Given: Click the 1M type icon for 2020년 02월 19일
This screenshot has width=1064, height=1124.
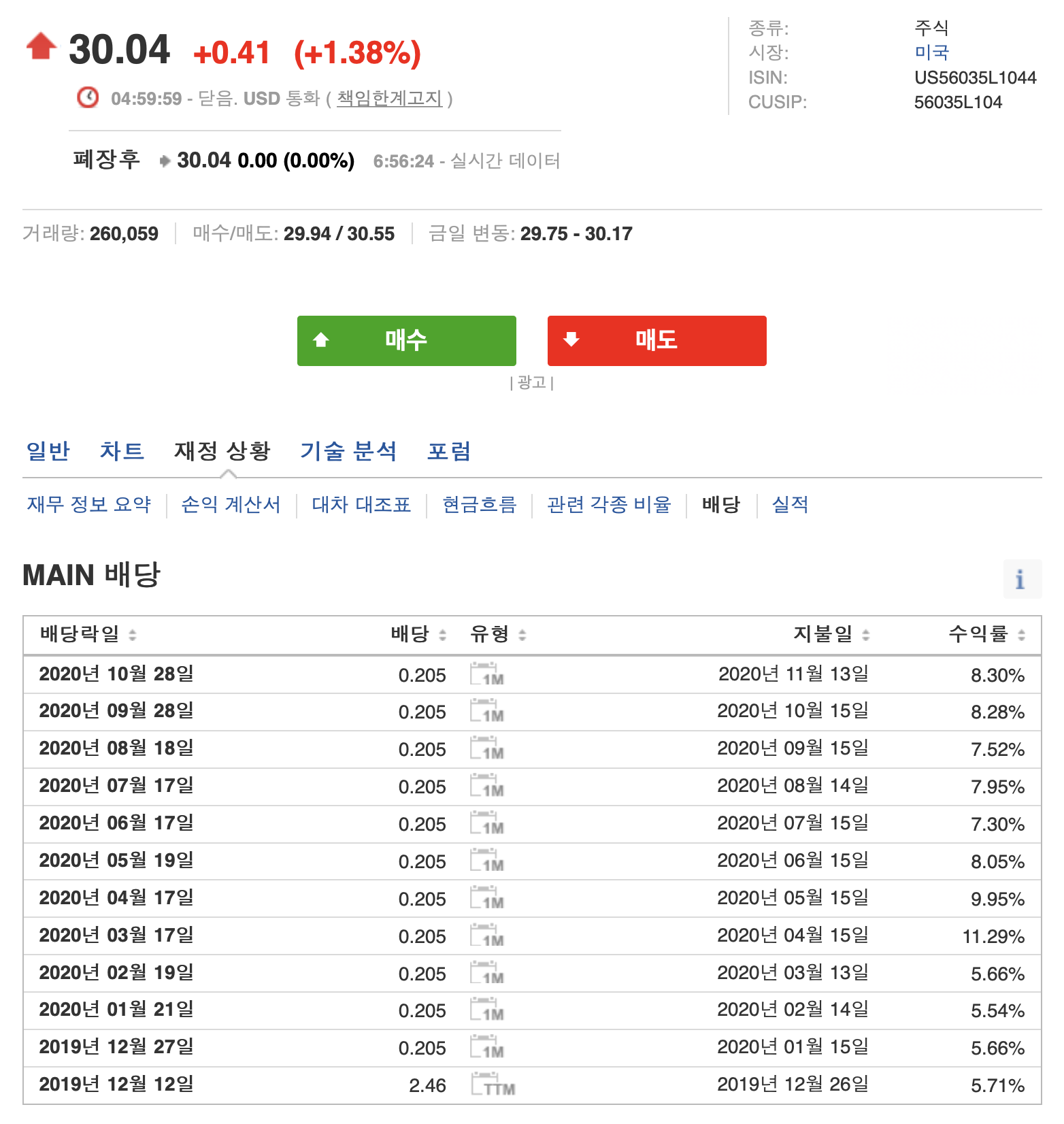Looking at the screenshot, I should [487, 973].
